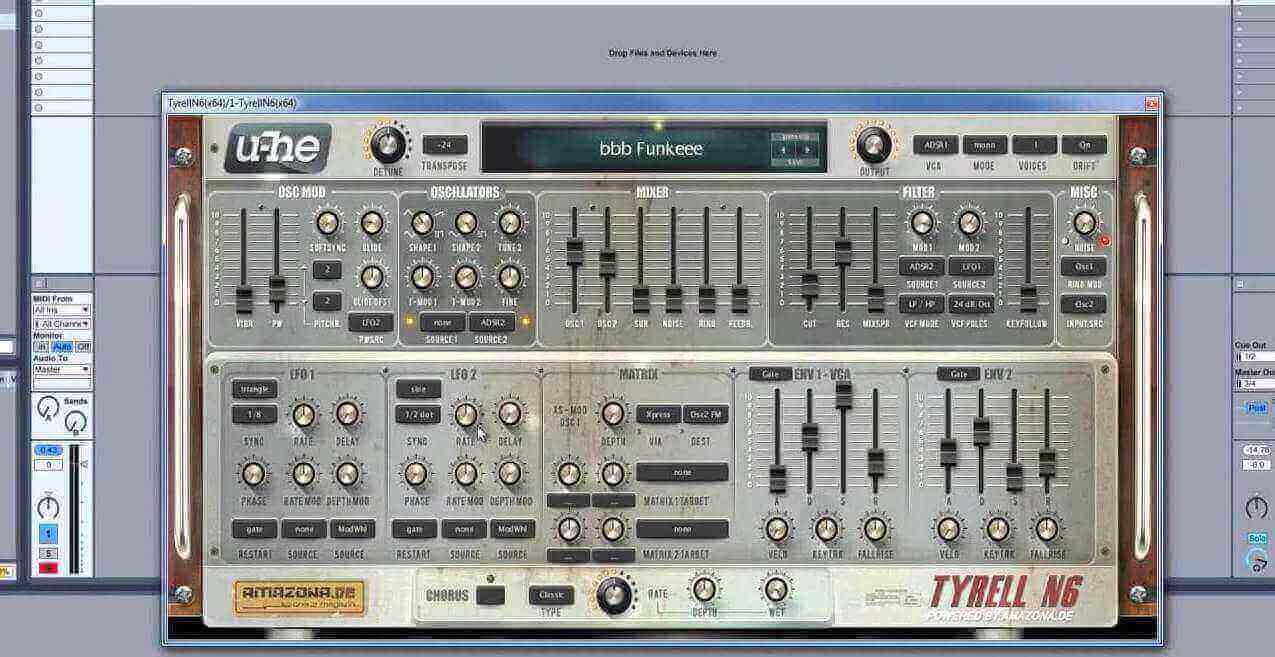Click the MATRIX VIA Xpress button
Image resolution: width=1275 pixels, height=657 pixels.
tap(658, 414)
